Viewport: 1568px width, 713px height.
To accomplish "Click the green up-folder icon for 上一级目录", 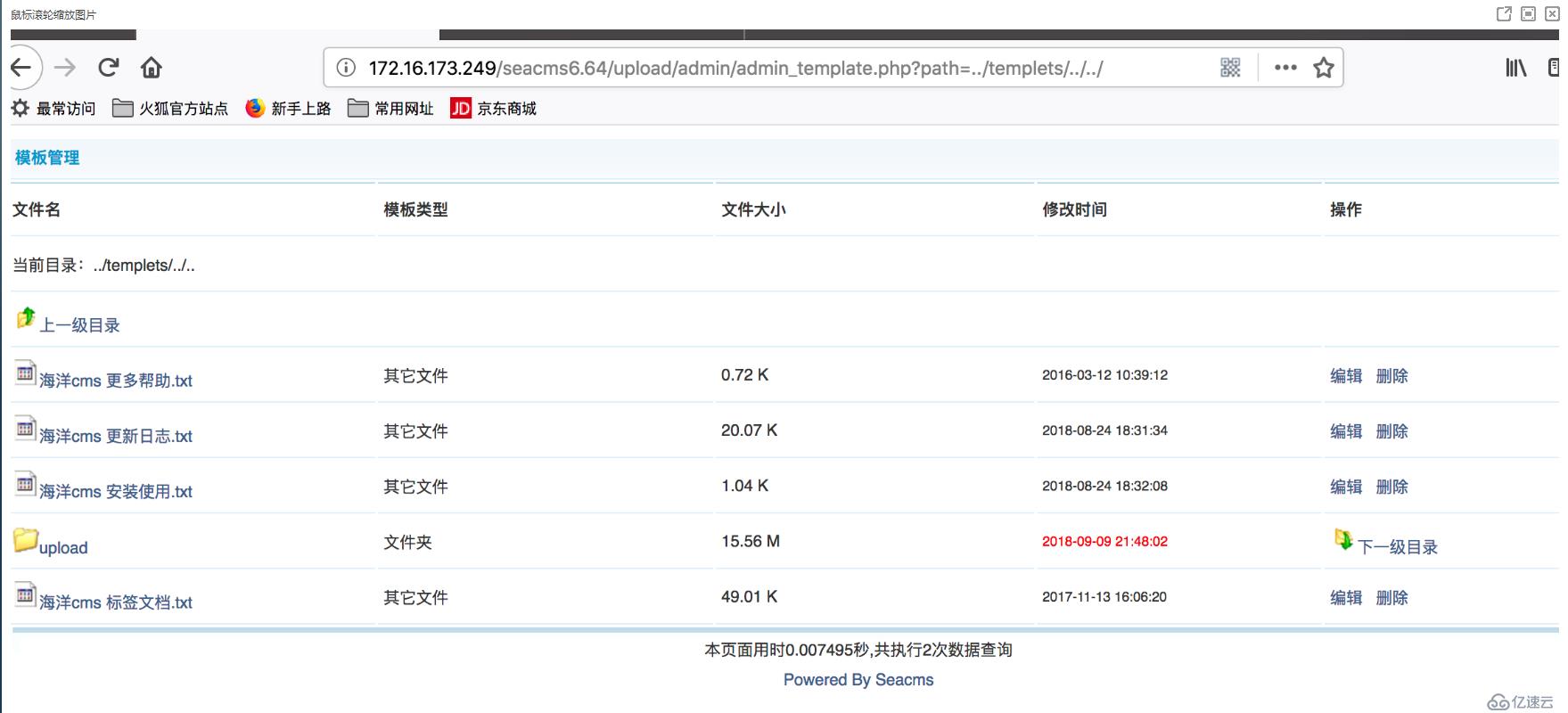I will coord(26,317).
